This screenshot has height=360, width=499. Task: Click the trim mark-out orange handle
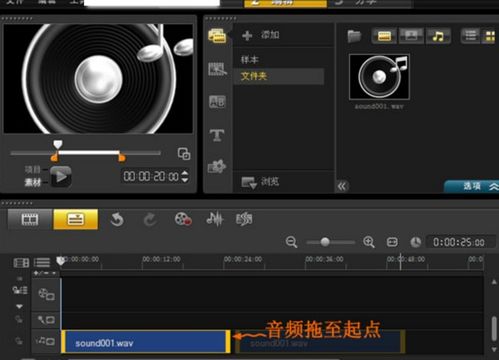point(122,157)
